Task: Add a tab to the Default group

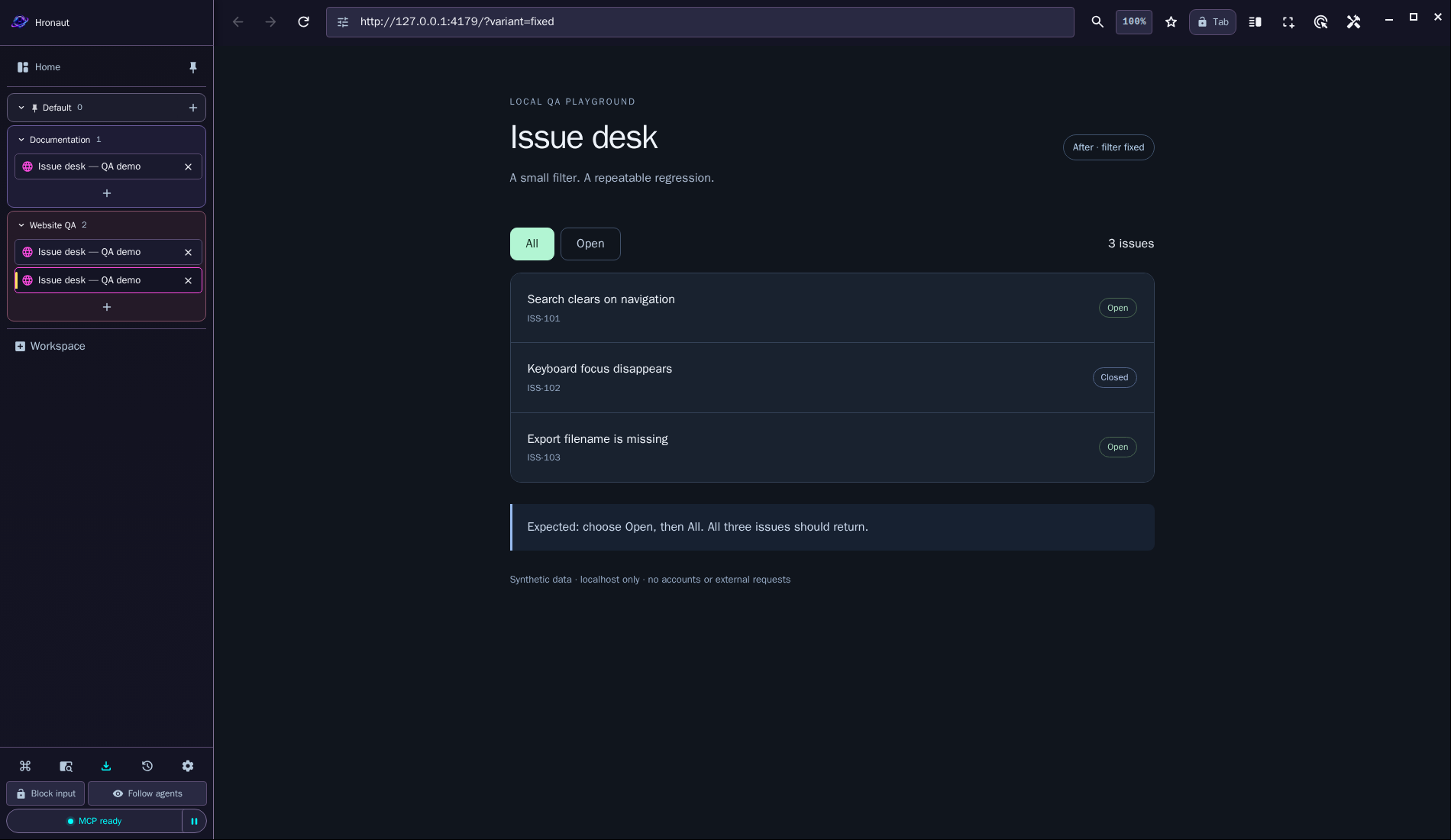Action: [193, 108]
